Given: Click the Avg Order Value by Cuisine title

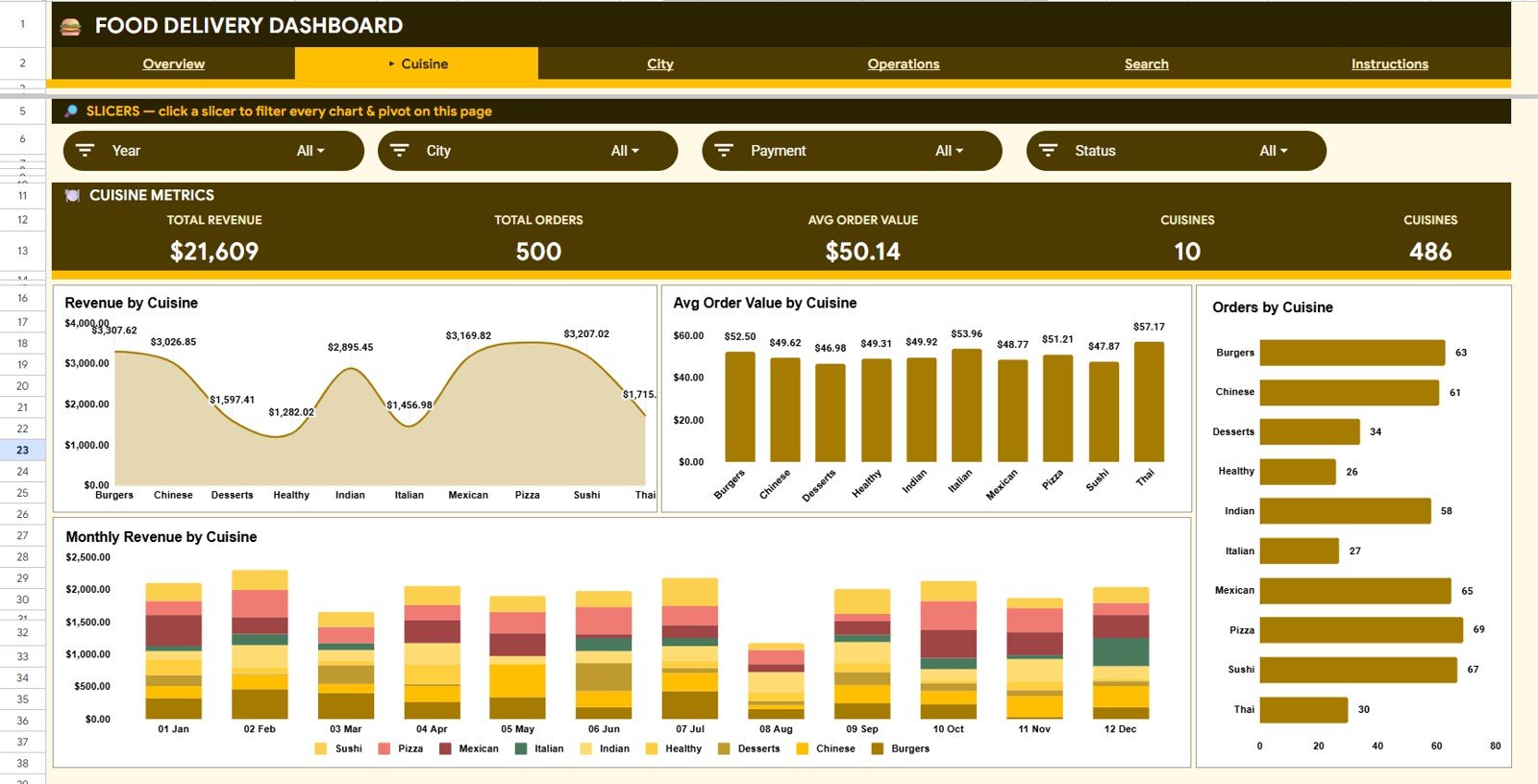Looking at the screenshot, I should (x=765, y=303).
